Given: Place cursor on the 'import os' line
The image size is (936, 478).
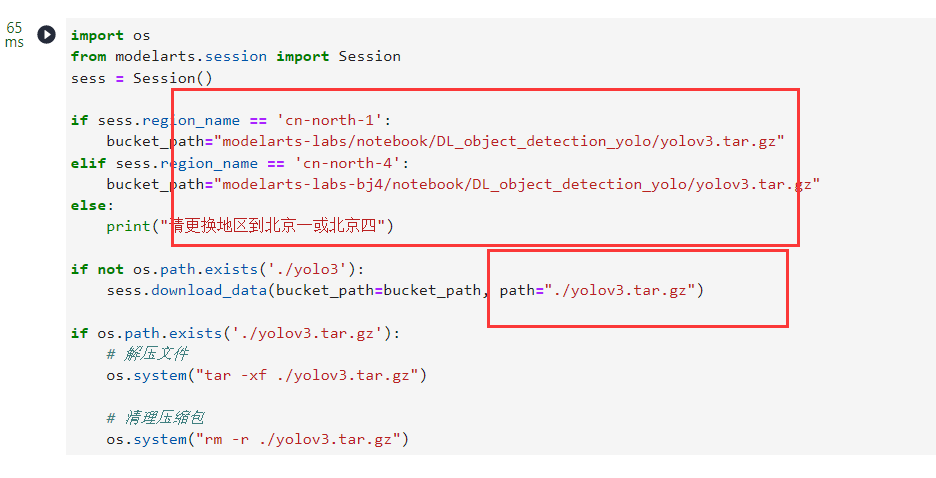Looking at the screenshot, I should point(110,35).
